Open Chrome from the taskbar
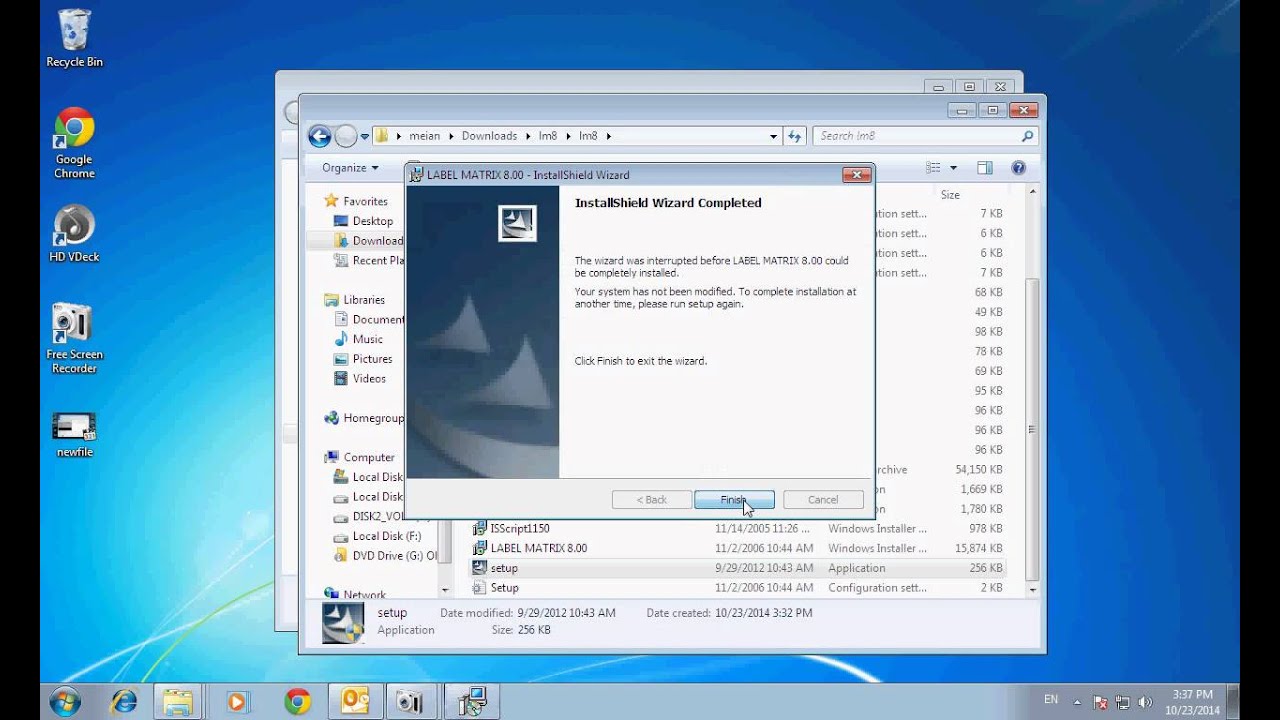The image size is (1280, 720). click(296, 702)
